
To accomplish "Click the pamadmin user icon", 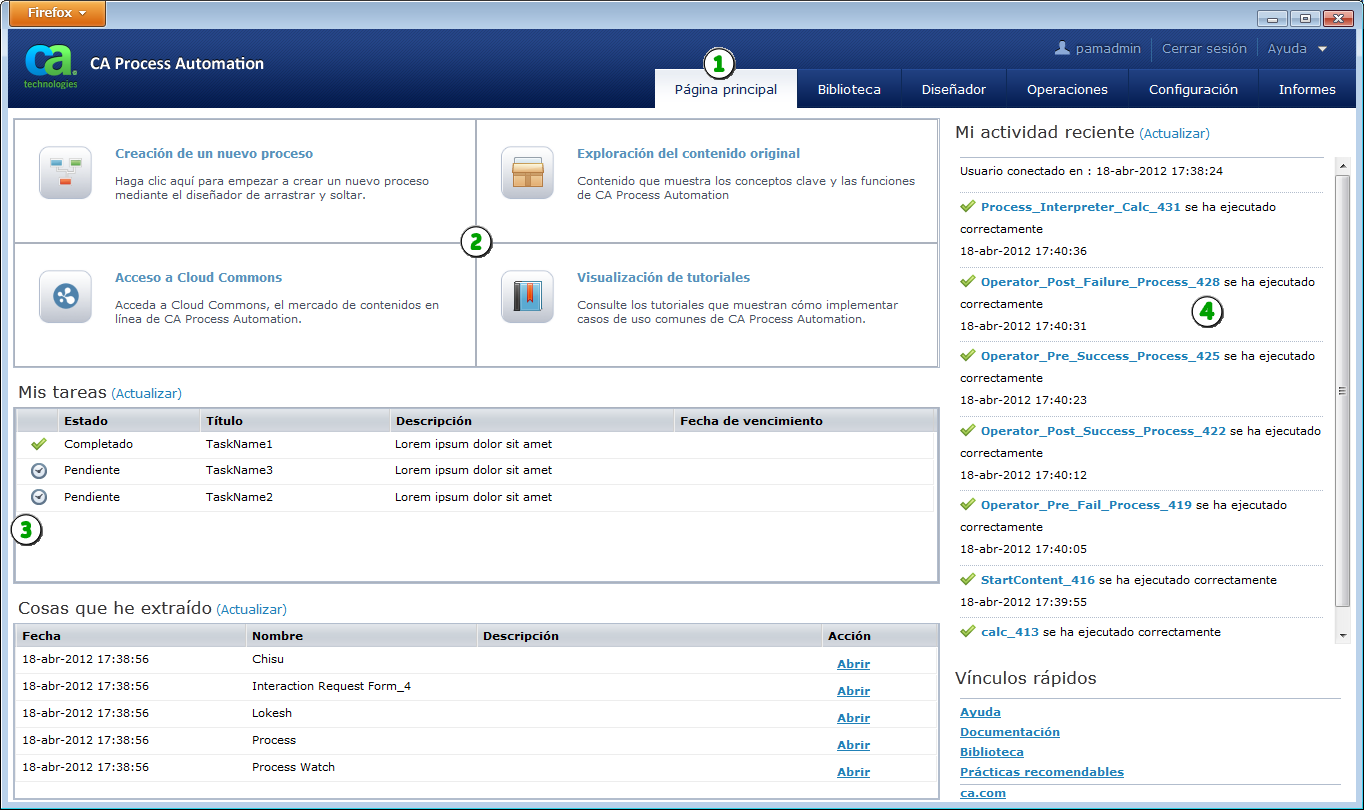I will [1063, 48].
